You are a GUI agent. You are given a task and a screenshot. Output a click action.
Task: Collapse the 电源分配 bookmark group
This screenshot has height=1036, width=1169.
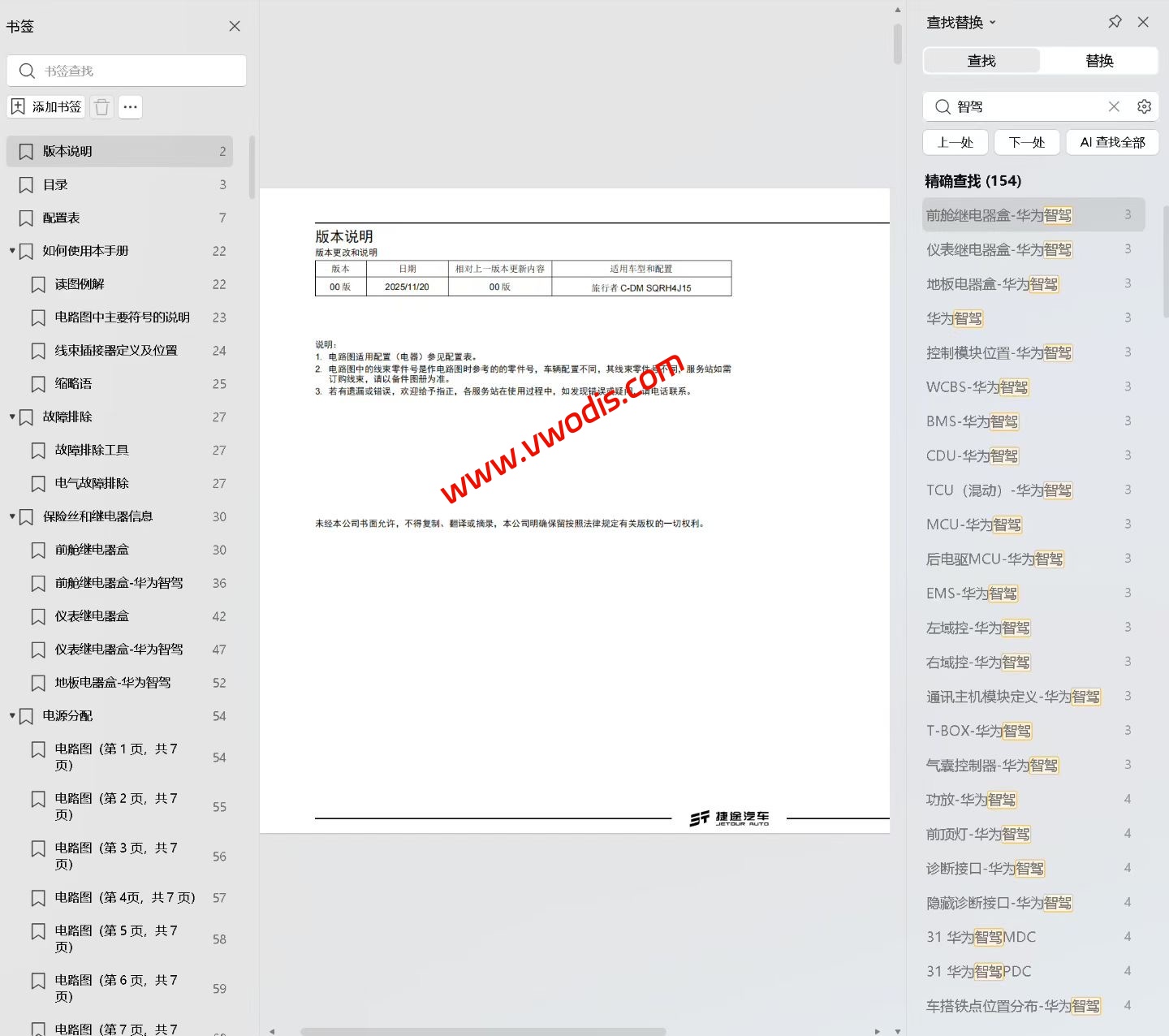[x=12, y=715]
